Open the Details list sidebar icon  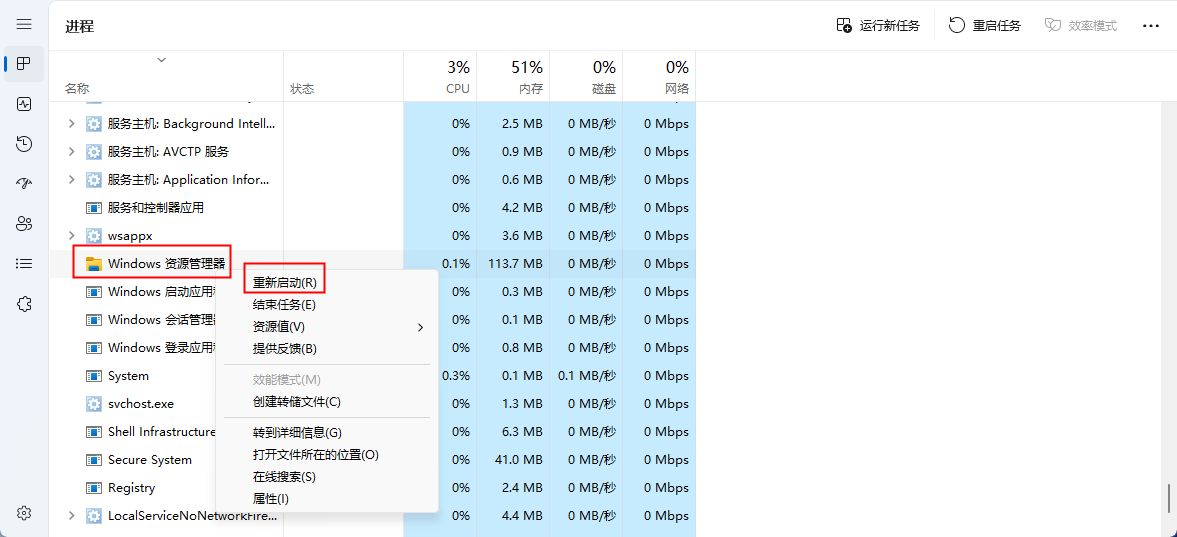(x=24, y=264)
